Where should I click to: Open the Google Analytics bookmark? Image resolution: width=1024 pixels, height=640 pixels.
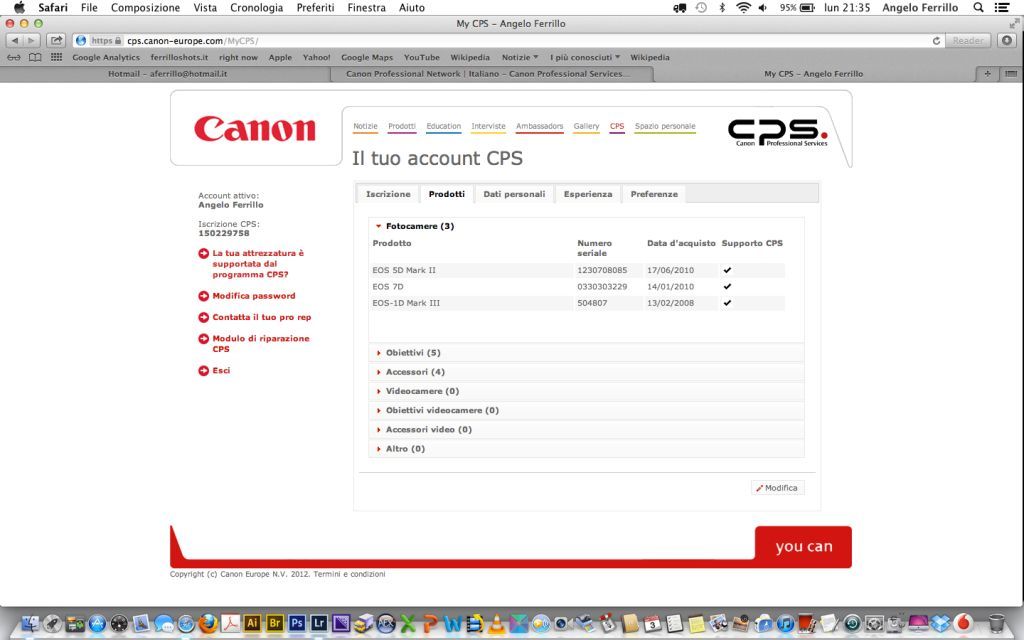click(x=106, y=57)
